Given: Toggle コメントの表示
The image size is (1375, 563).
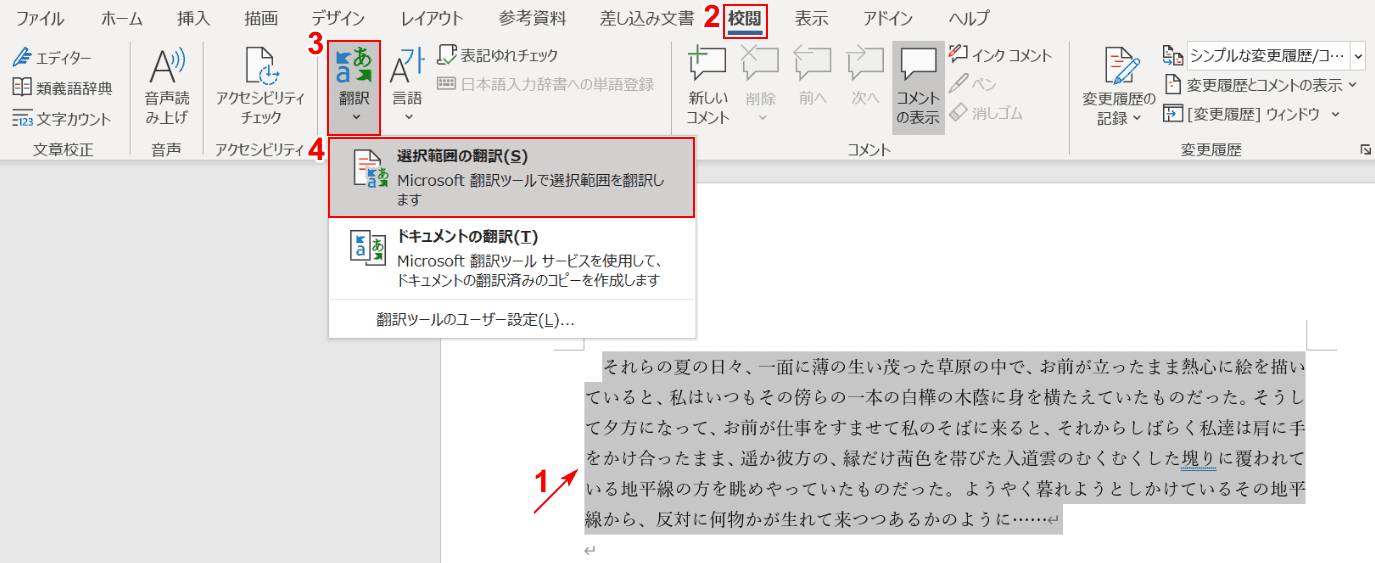Looking at the screenshot, I should (x=918, y=87).
